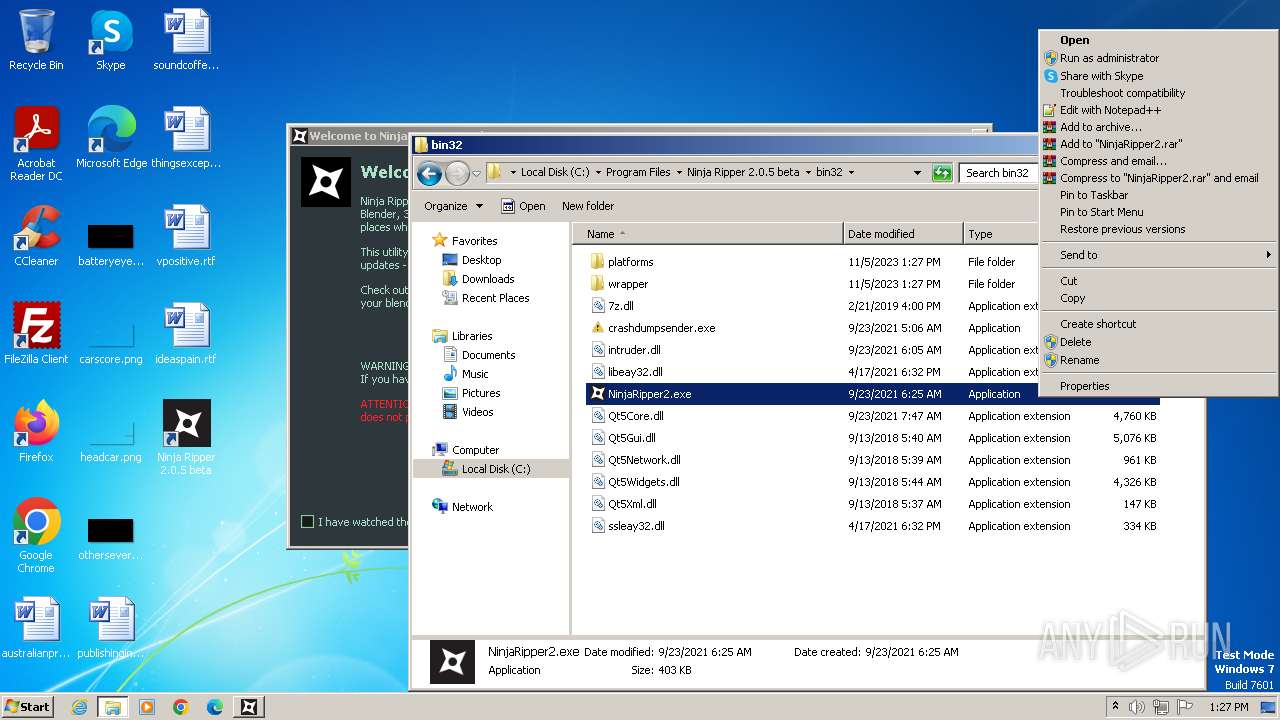Choose Run as administrator from context menu
Viewport: 1280px width, 720px height.
tap(1158, 58)
